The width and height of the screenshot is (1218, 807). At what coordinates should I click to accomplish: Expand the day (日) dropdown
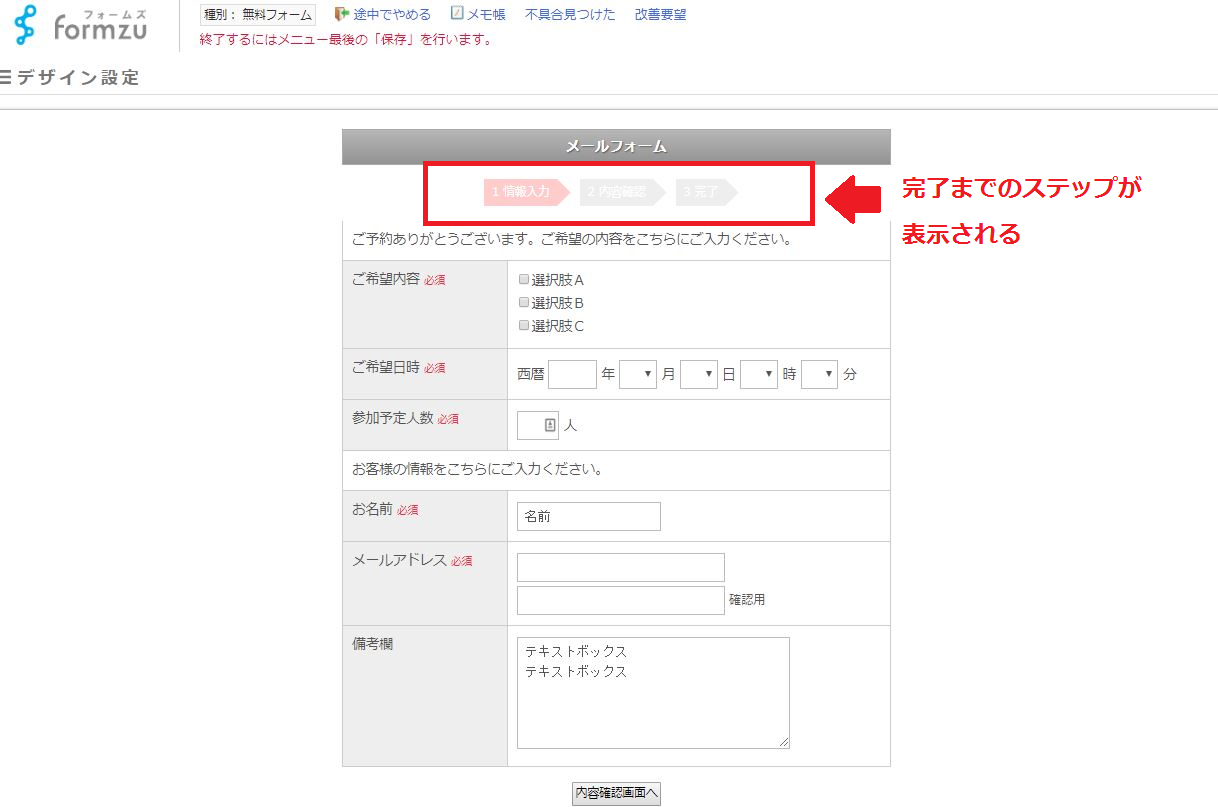[698, 374]
